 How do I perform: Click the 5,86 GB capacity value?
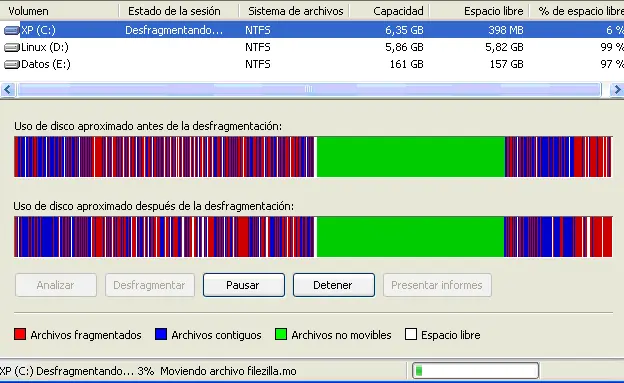[404, 47]
